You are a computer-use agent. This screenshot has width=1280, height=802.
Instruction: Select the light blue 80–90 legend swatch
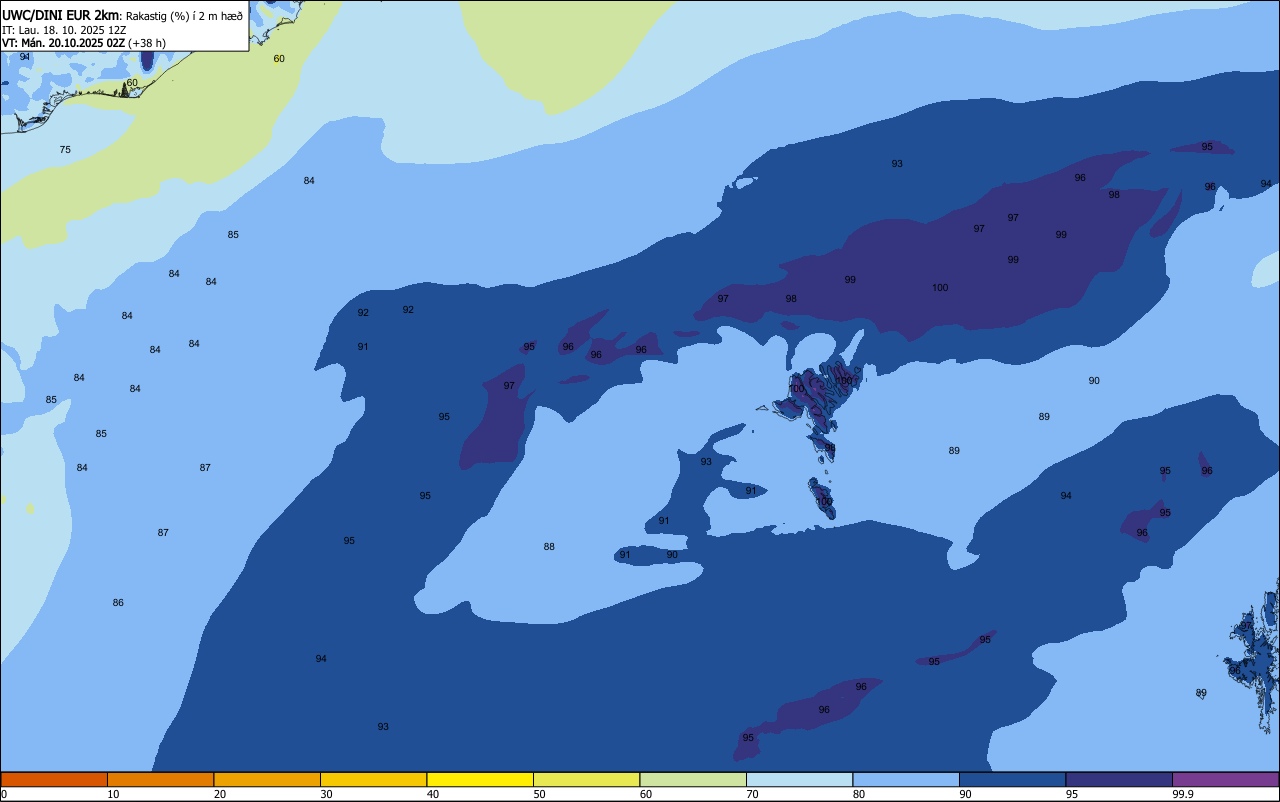(x=906, y=779)
